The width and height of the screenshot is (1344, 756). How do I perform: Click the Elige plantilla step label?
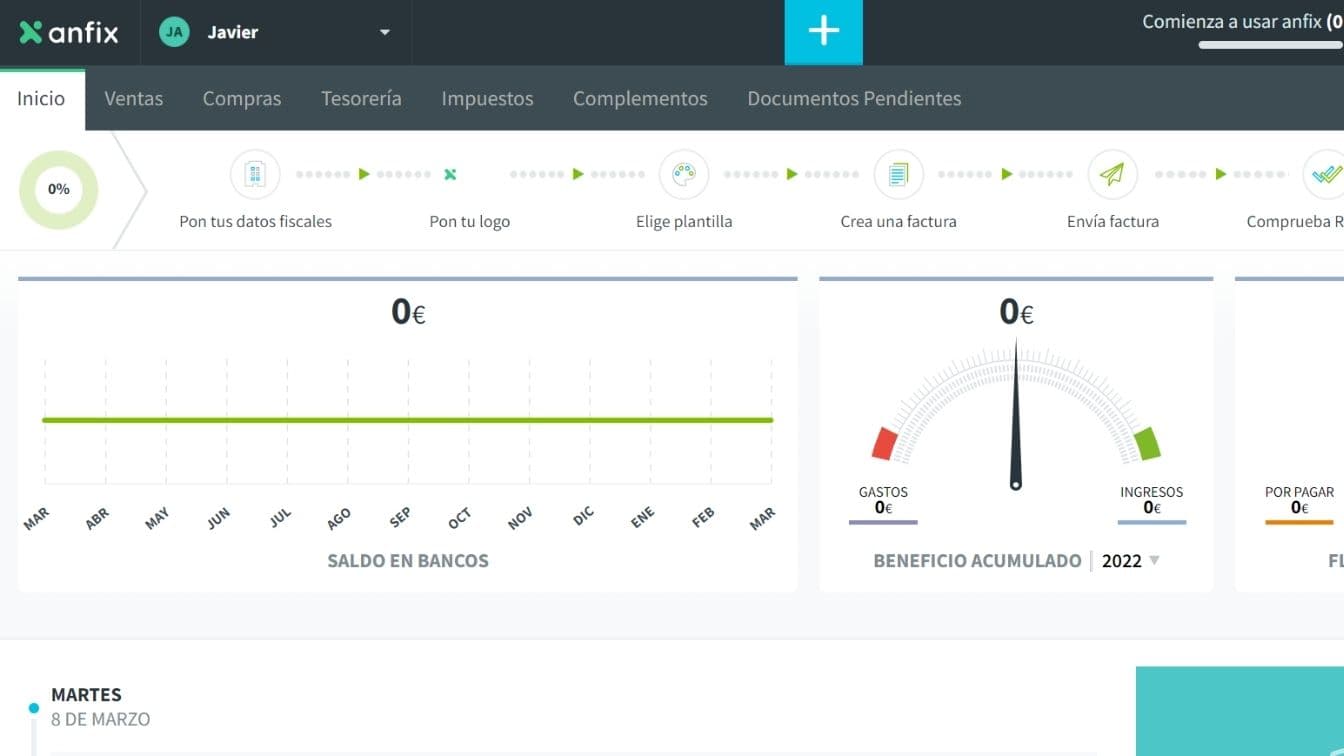coord(684,221)
